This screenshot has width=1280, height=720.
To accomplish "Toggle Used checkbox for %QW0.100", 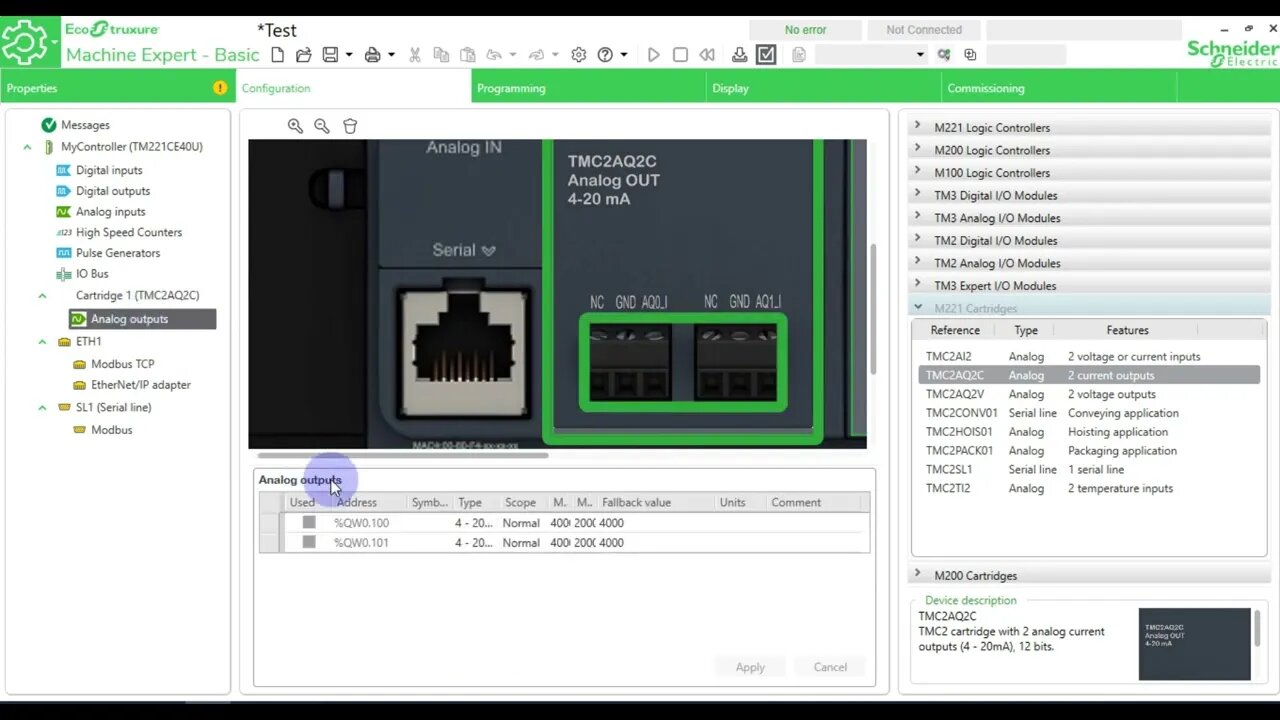I will coord(309,522).
